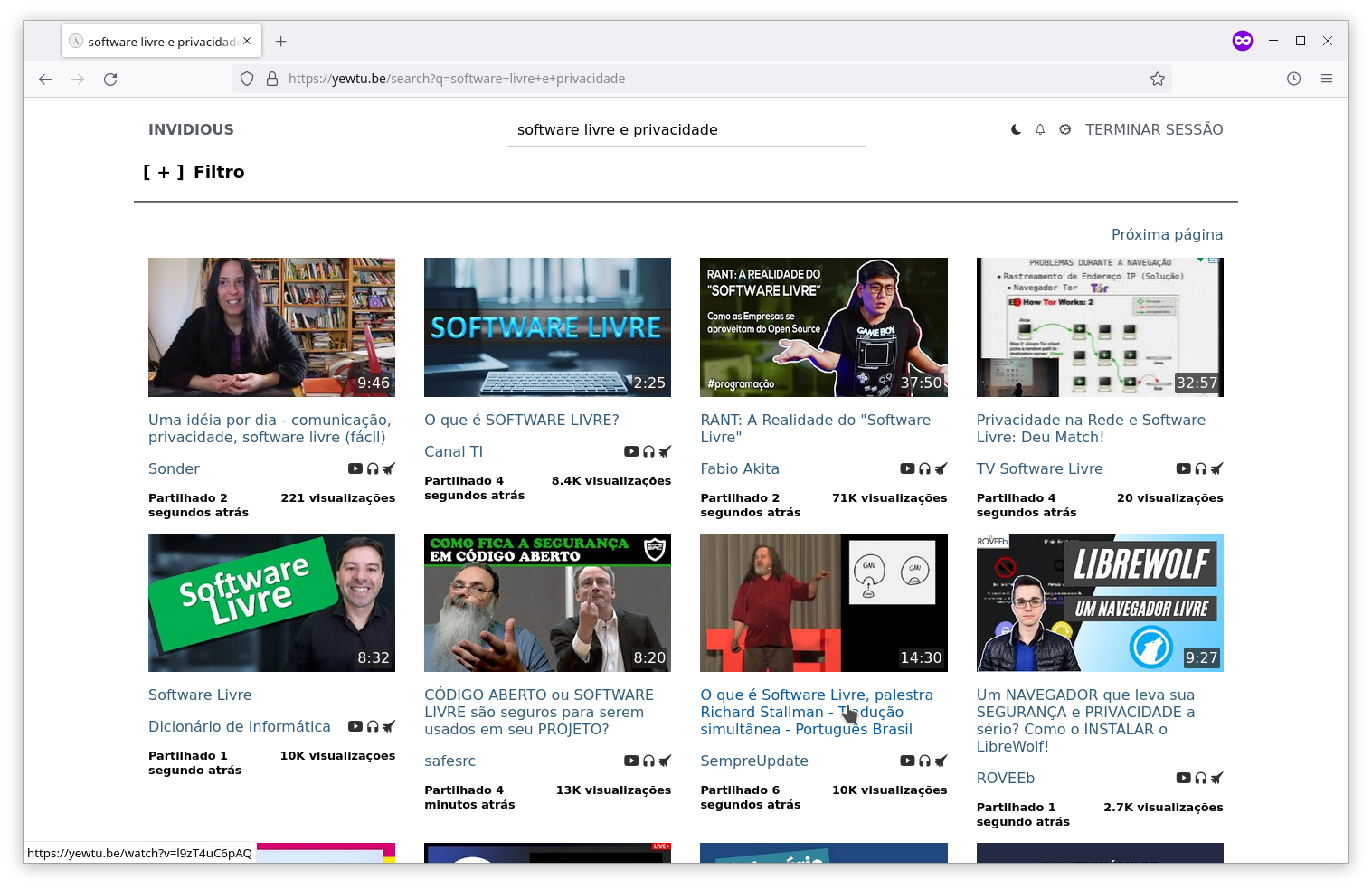This screenshot has width=1372, height=889.
Task: Watch on YouTube icon for Canal TI video
Action: [631, 451]
